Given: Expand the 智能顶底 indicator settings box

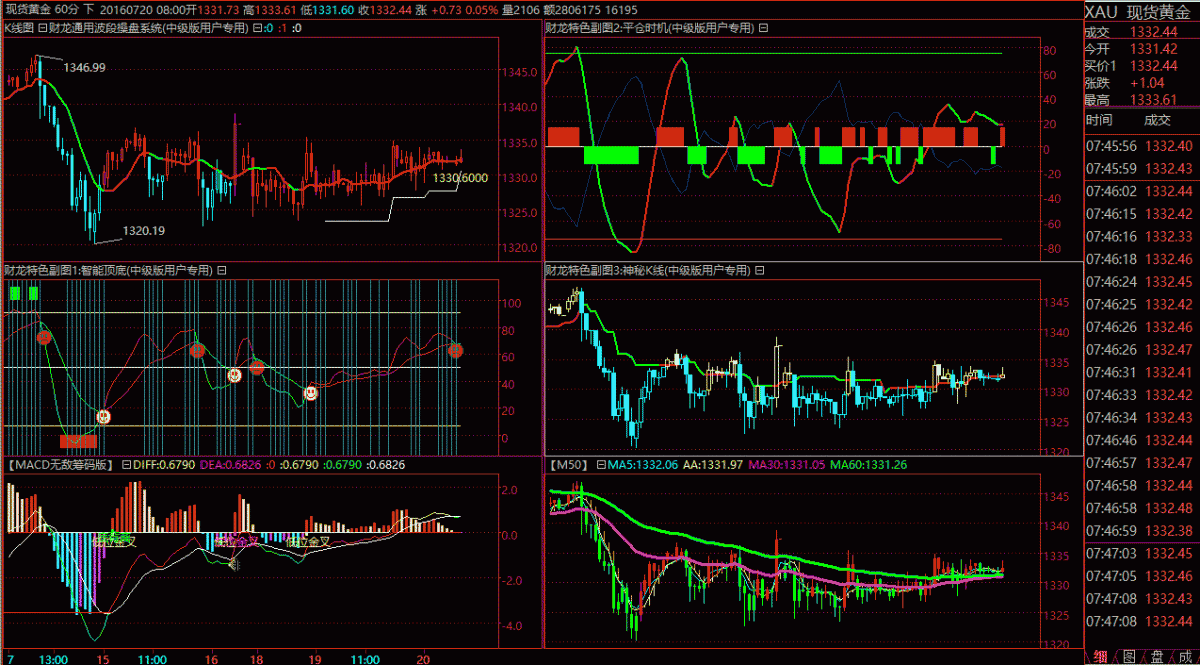Looking at the screenshot, I should [x=222, y=270].
